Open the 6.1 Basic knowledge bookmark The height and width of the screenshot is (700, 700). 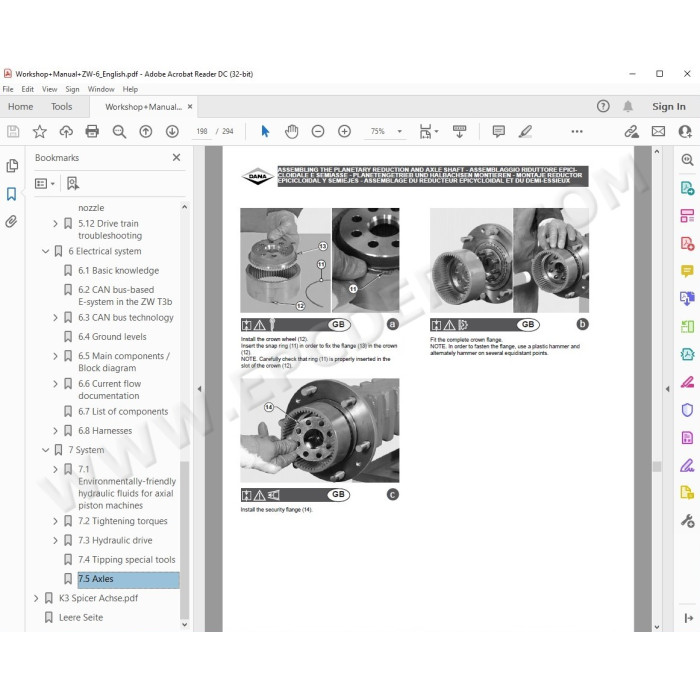click(x=118, y=271)
